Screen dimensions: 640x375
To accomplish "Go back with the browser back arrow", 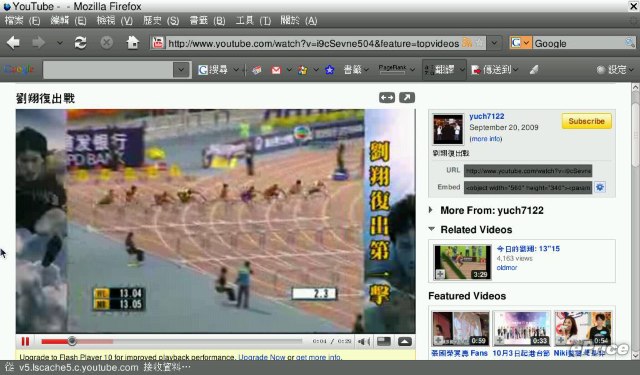I will click(13, 42).
